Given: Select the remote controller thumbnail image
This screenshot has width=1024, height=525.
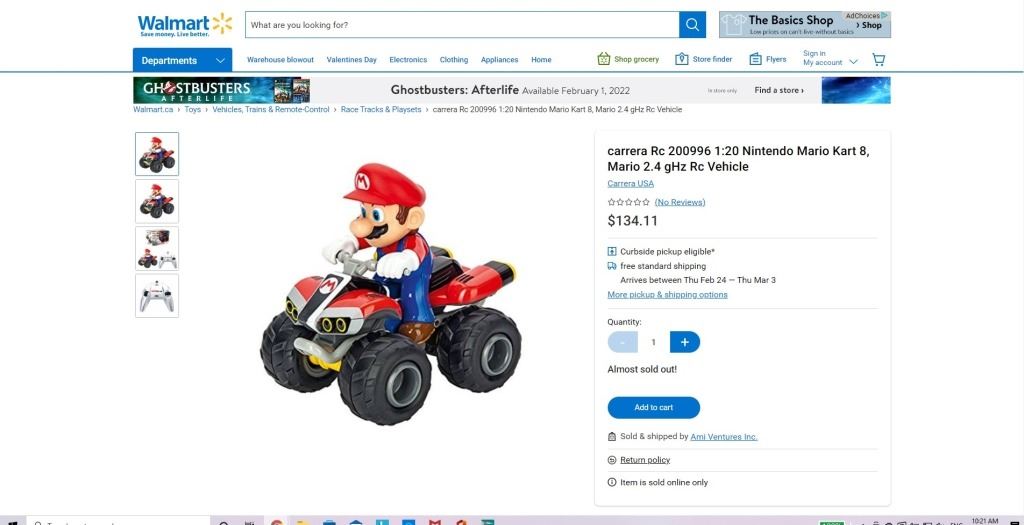Looking at the screenshot, I should point(157,296).
